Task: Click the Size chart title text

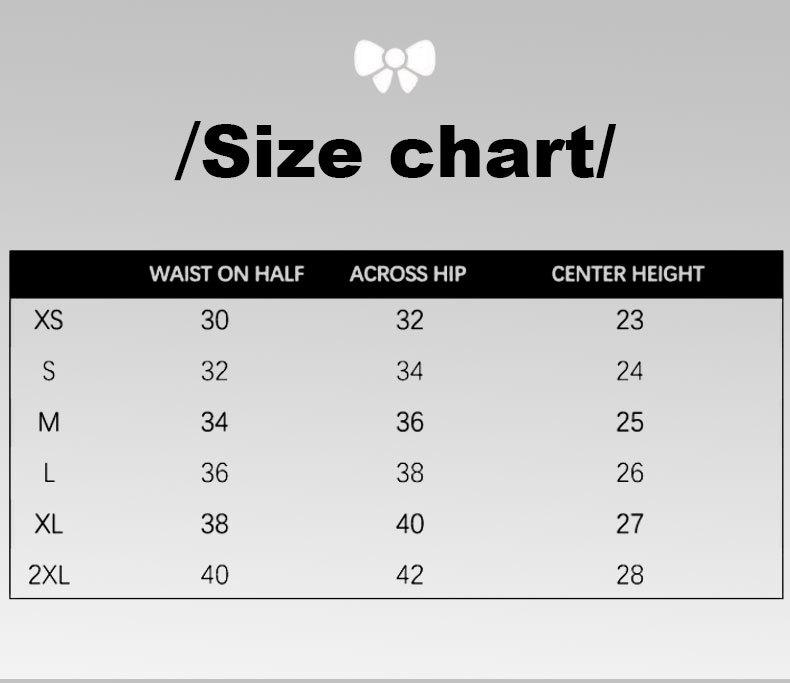Action: (394, 152)
